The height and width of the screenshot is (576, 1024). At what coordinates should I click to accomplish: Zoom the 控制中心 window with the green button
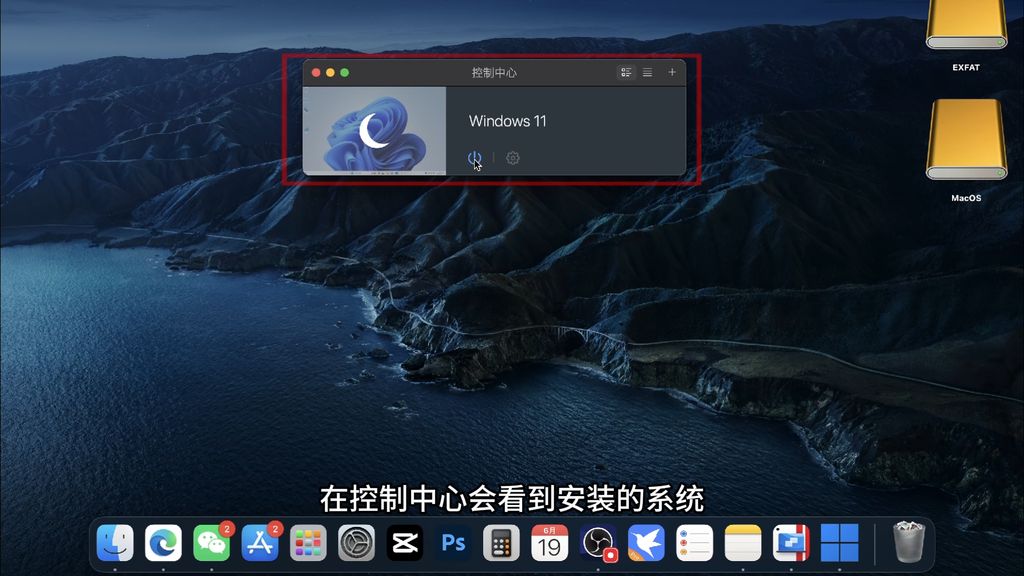coord(345,72)
